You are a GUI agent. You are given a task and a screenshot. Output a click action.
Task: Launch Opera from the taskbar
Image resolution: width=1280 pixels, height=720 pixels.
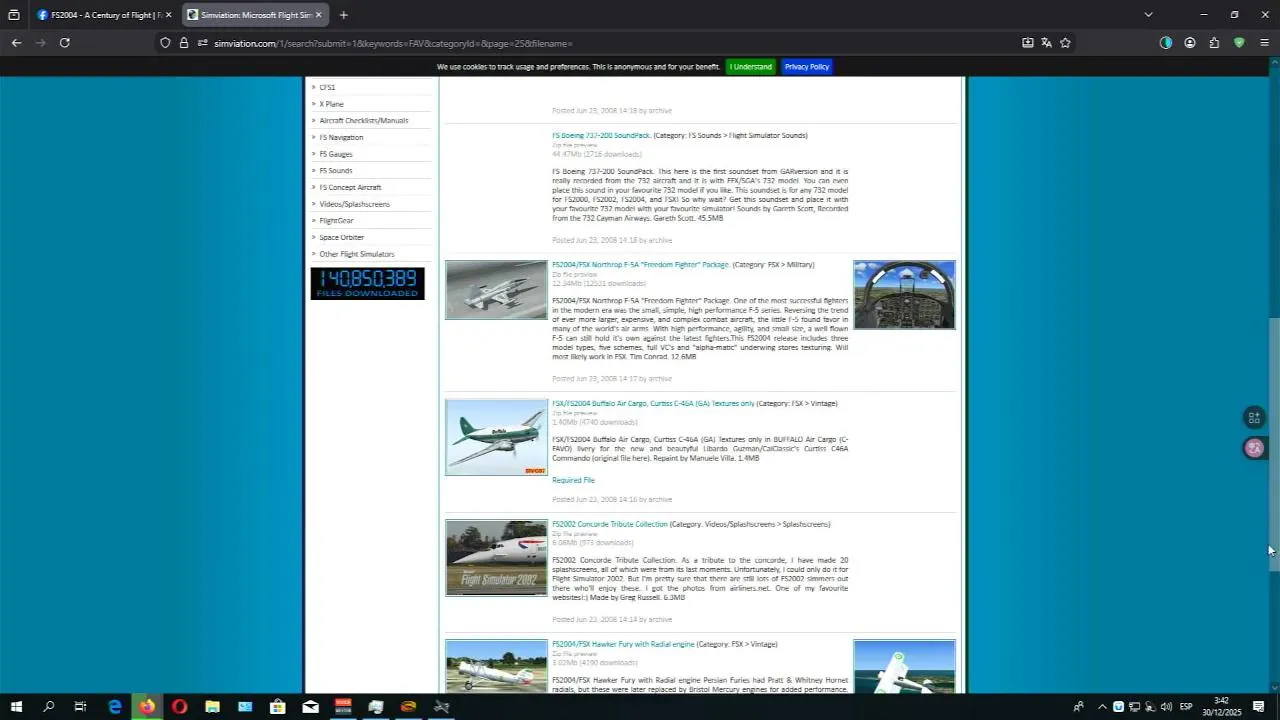click(179, 707)
